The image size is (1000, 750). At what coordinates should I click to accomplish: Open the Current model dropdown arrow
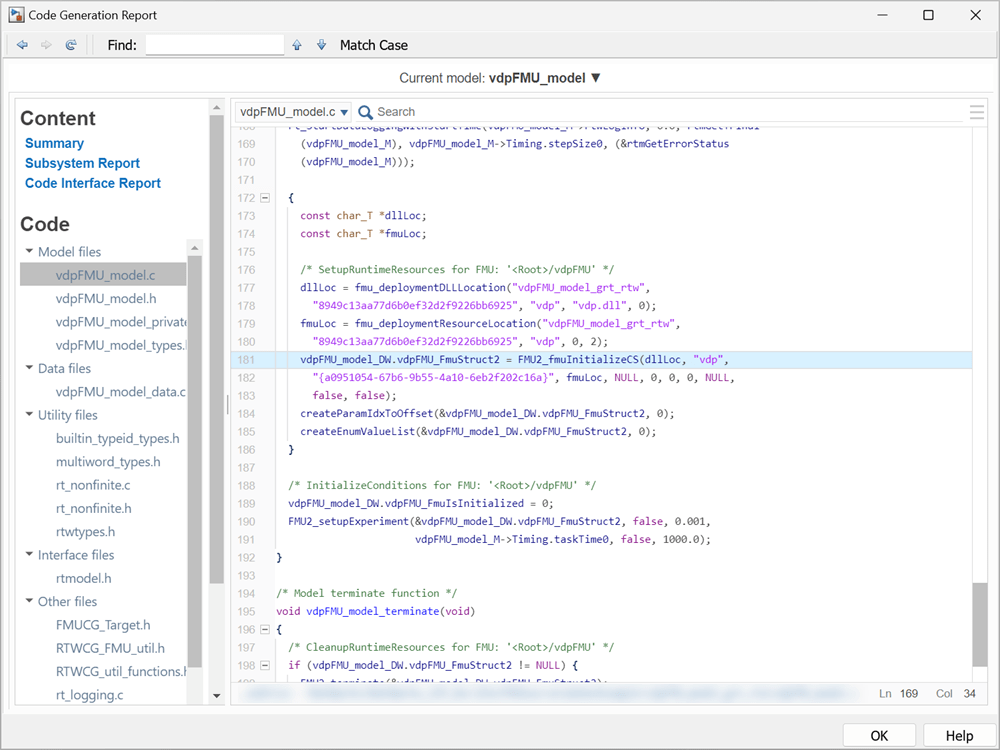click(596, 78)
